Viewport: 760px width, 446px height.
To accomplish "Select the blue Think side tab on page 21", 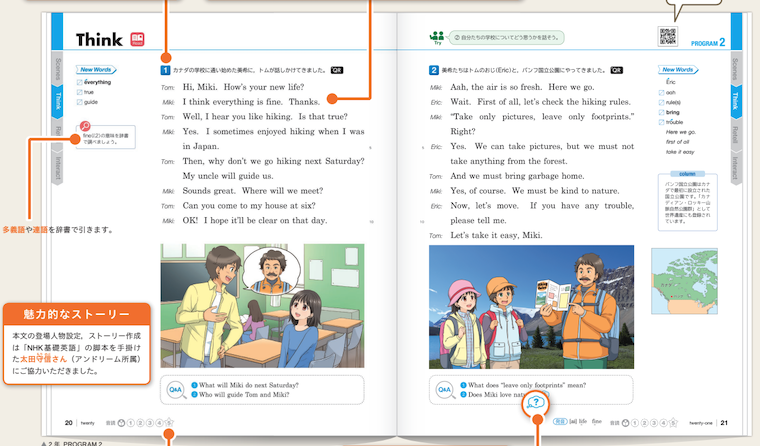I will click(736, 101).
